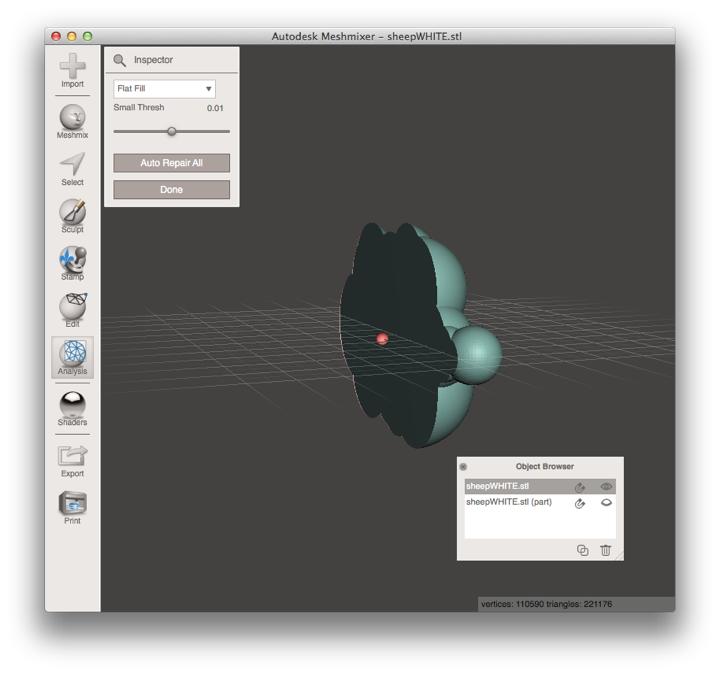Viewport: 720px width, 674px height.
Task: Choose the Stamp tool
Action: tap(72, 260)
